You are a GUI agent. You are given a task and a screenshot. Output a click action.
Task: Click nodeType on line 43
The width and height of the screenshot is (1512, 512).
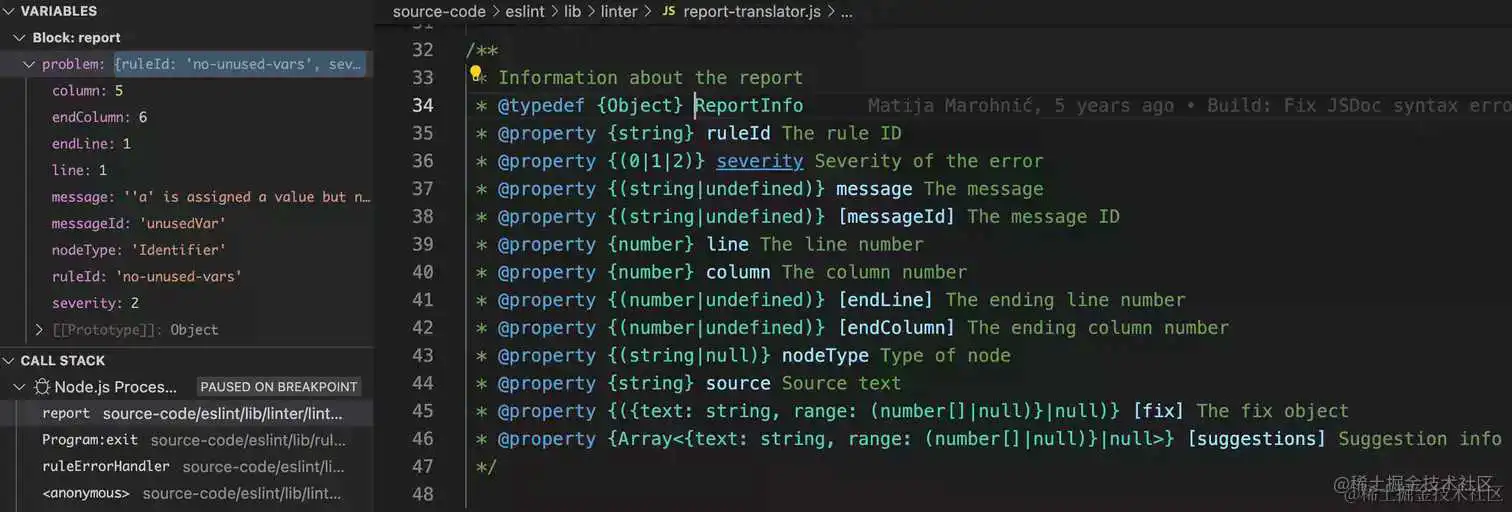click(x=825, y=356)
